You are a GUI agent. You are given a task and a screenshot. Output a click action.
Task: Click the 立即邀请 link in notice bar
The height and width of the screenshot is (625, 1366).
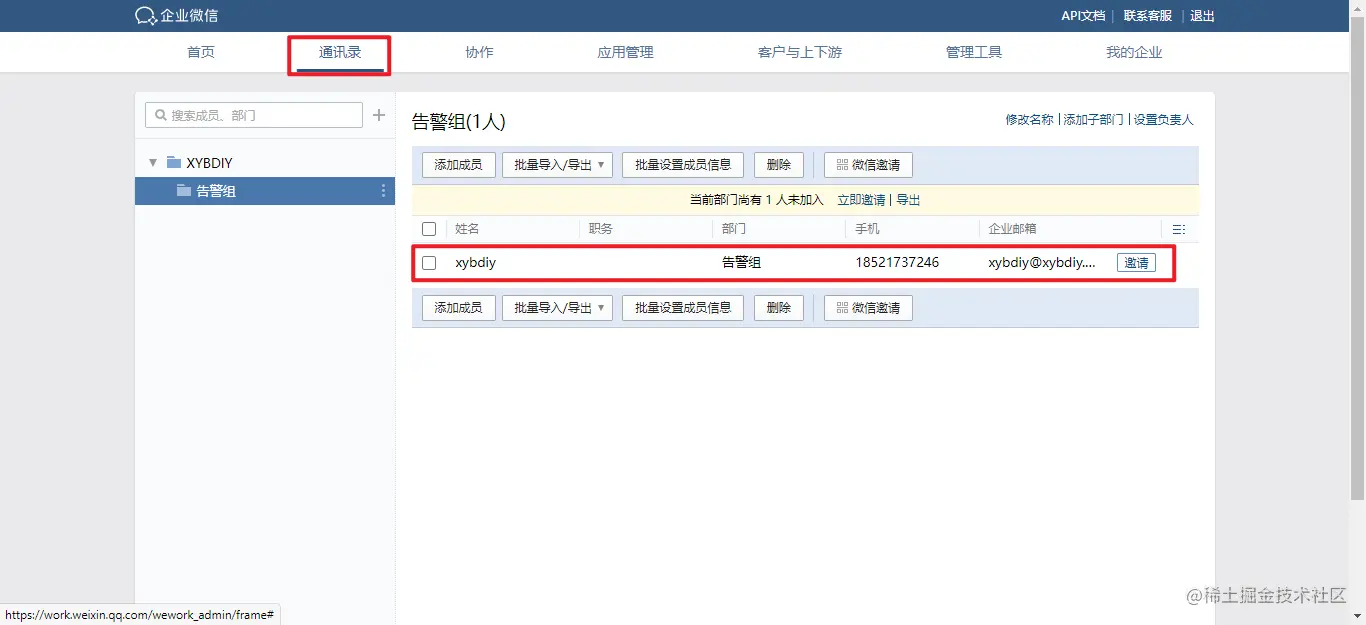pos(861,200)
